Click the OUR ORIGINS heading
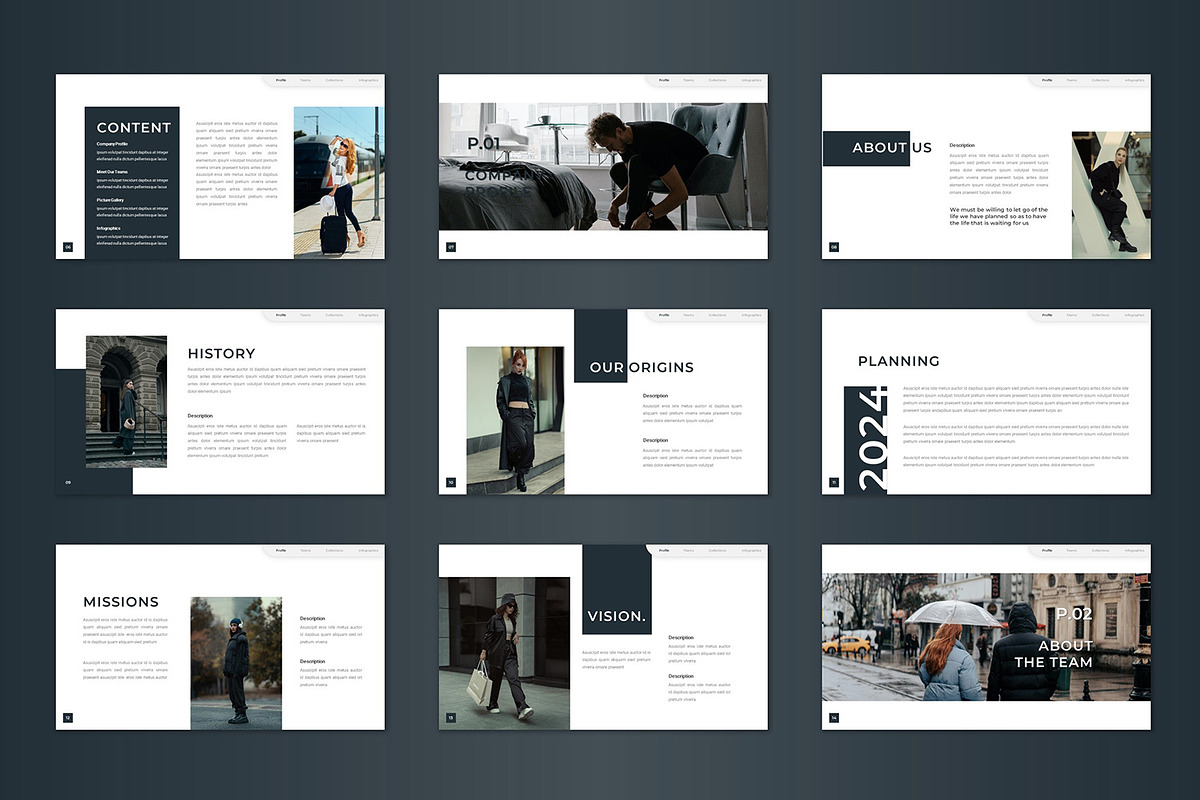The width and height of the screenshot is (1200, 800). [642, 368]
